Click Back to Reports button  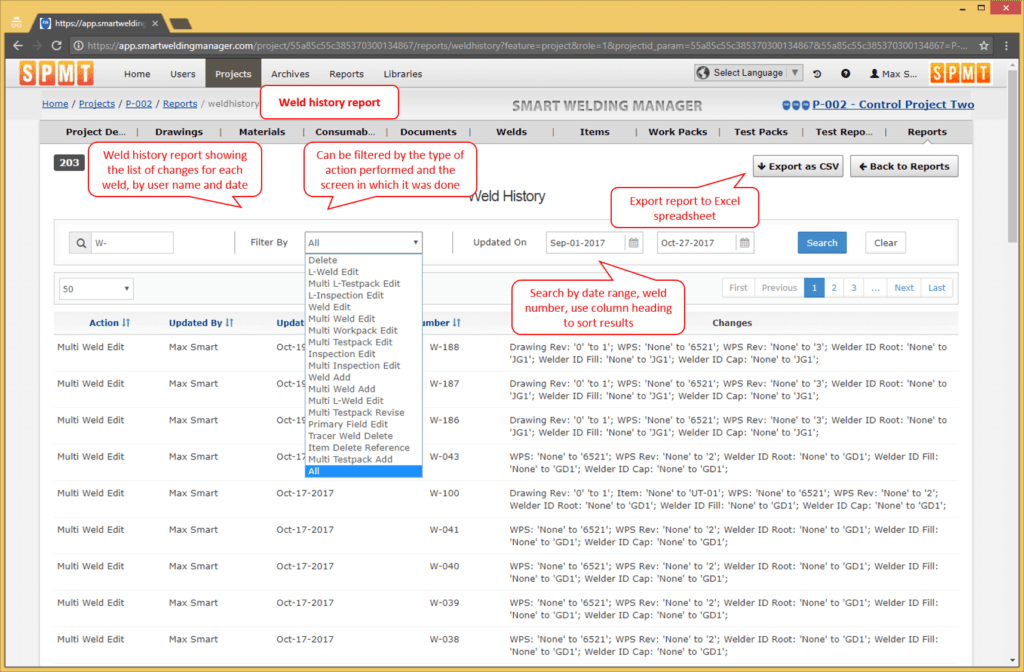coord(904,167)
